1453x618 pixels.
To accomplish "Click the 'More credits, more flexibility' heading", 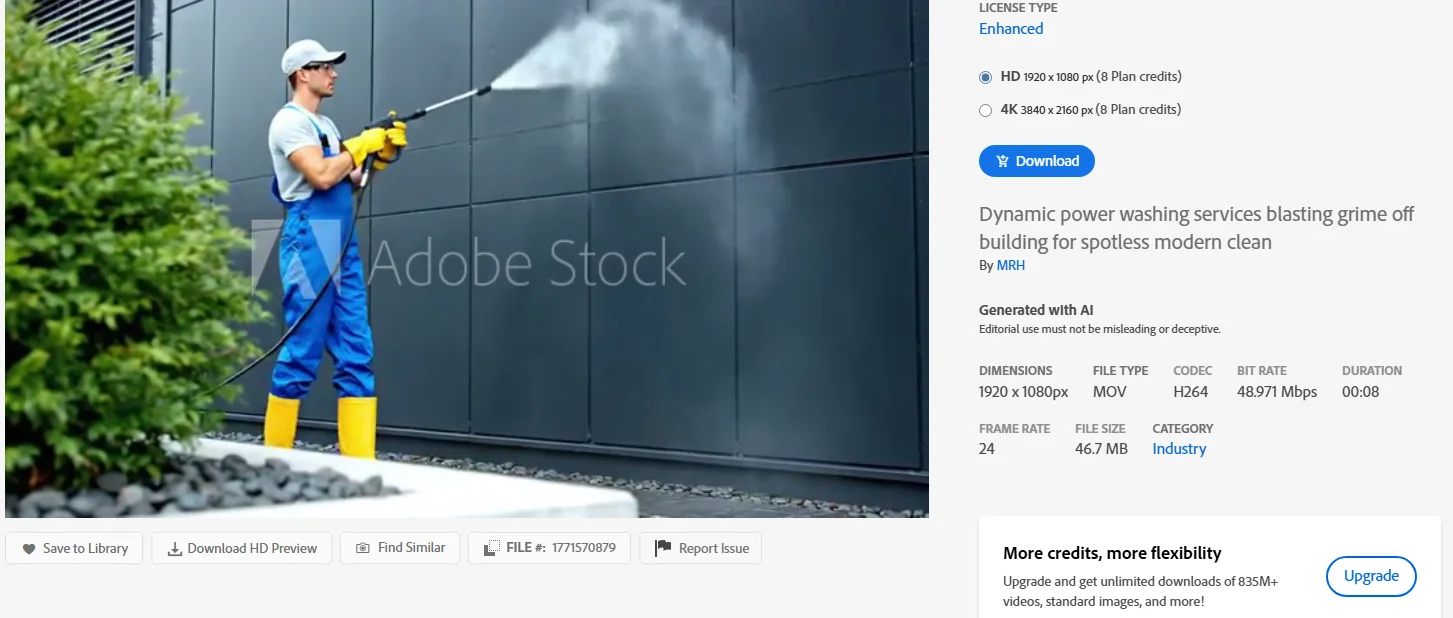I will [x=1112, y=553].
